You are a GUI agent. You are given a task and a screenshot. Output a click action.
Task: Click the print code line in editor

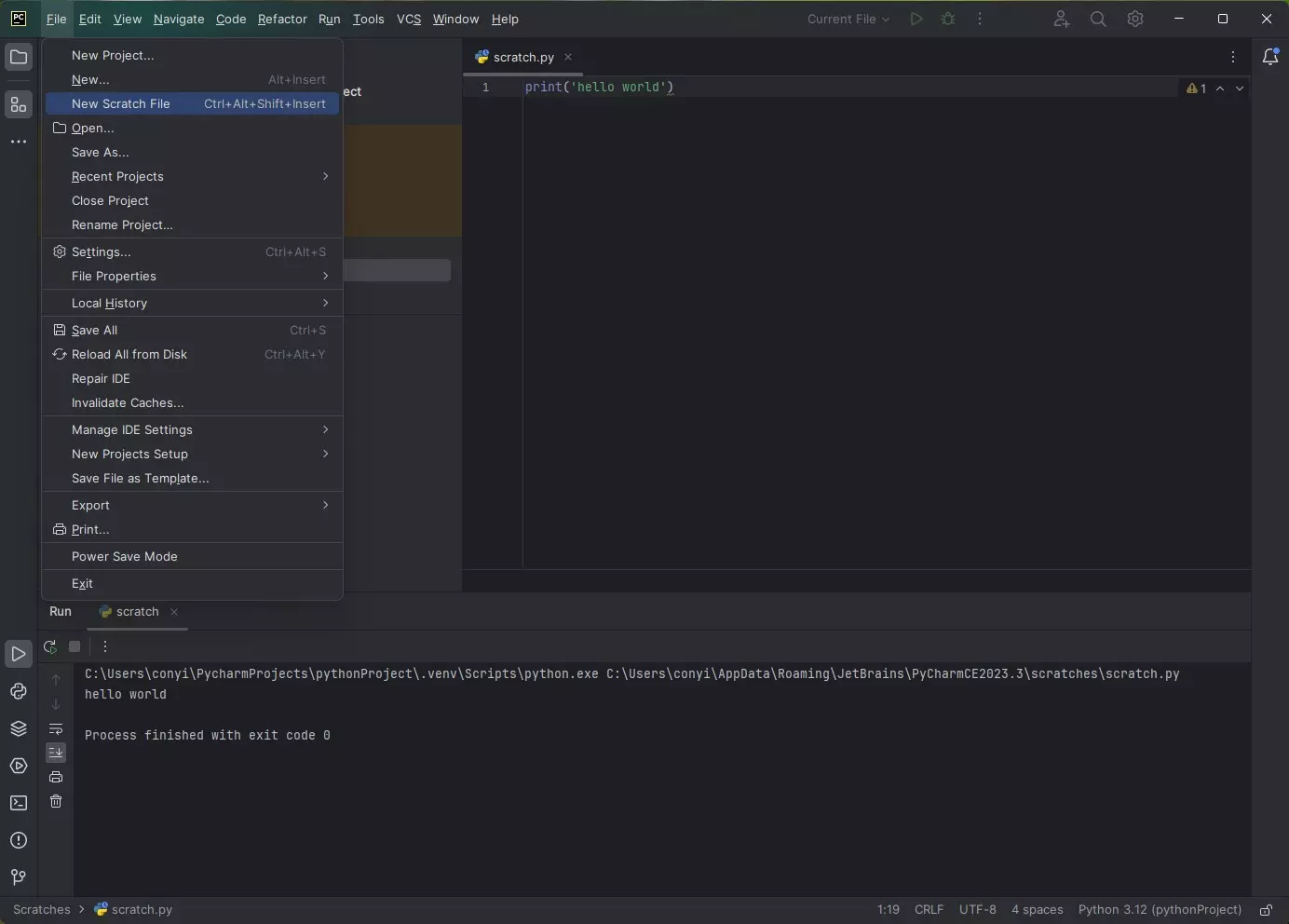pyautogui.click(x=599, y=87)
